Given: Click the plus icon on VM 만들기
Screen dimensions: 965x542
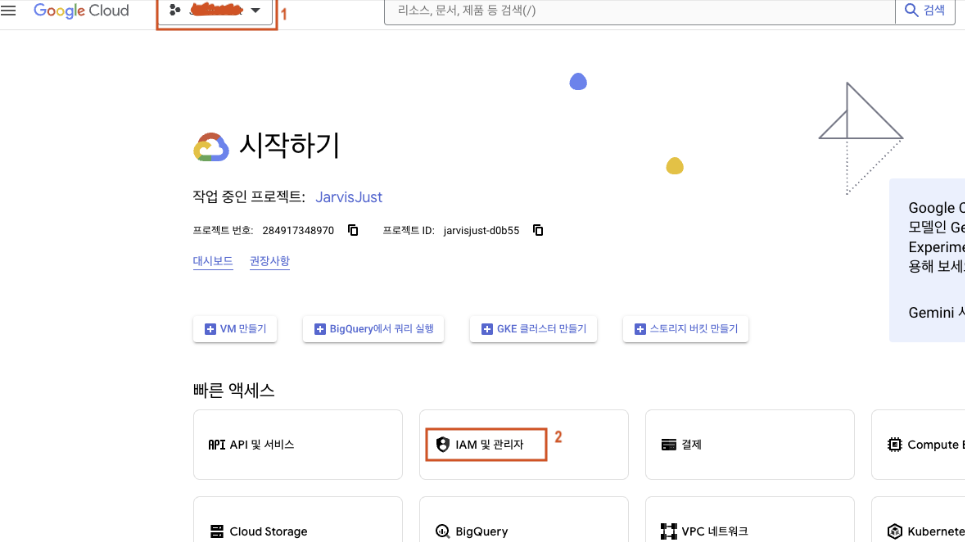Looking at the screenshot, I should click(210, 329).
